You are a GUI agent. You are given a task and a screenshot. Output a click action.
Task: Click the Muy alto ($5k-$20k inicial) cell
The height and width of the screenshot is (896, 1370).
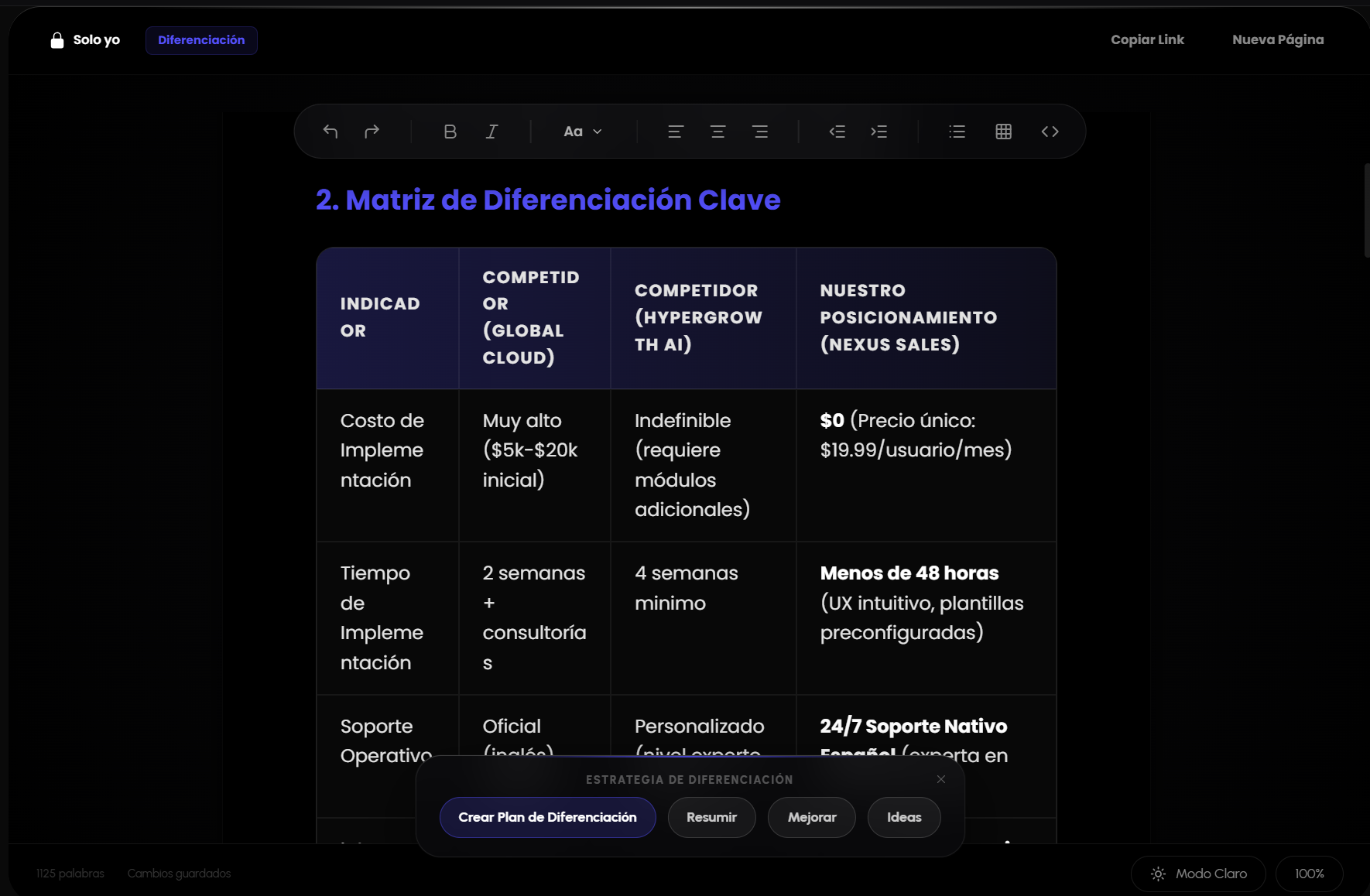[x=535, y=465]
